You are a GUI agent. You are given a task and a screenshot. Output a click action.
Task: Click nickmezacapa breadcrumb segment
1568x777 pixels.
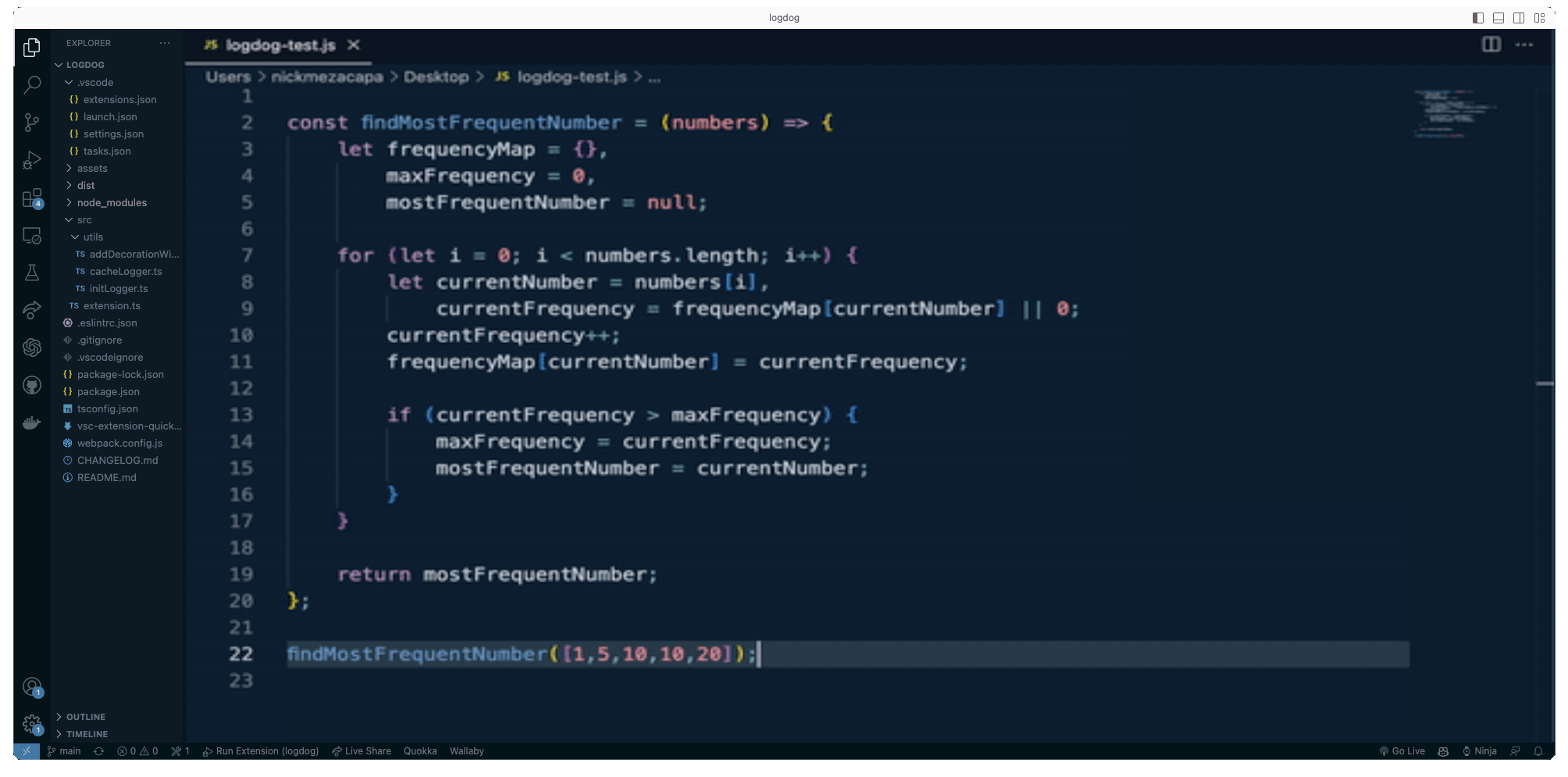click(326, 77)
